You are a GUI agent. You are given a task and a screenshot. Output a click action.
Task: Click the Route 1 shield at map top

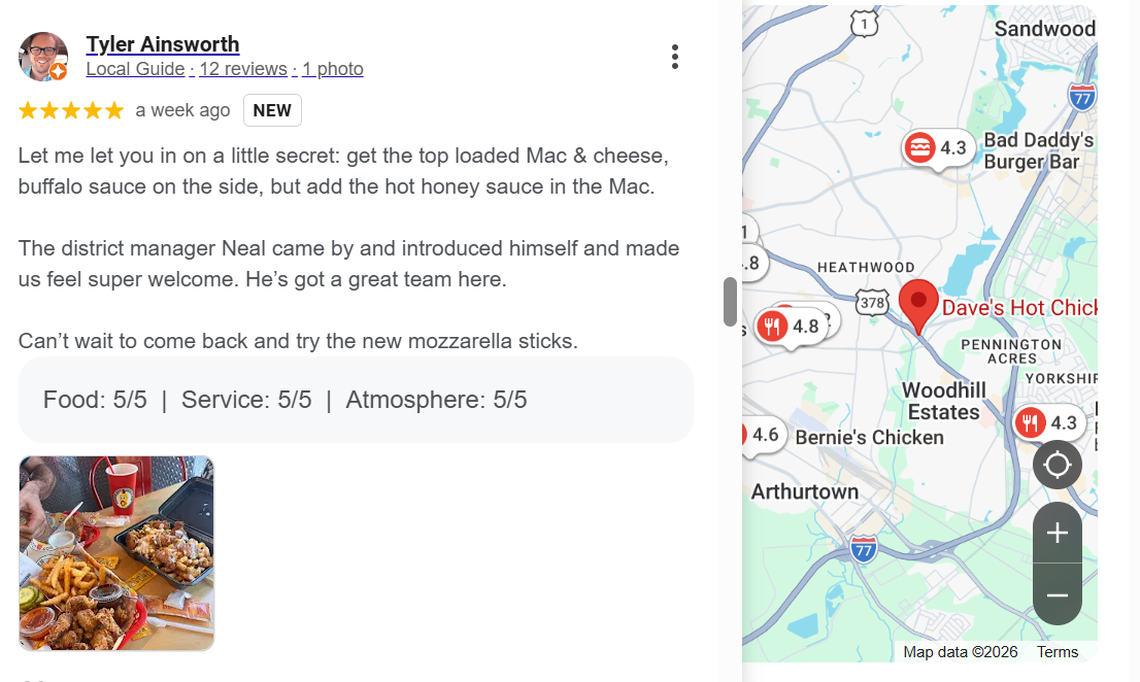click(x=862, y=22)
